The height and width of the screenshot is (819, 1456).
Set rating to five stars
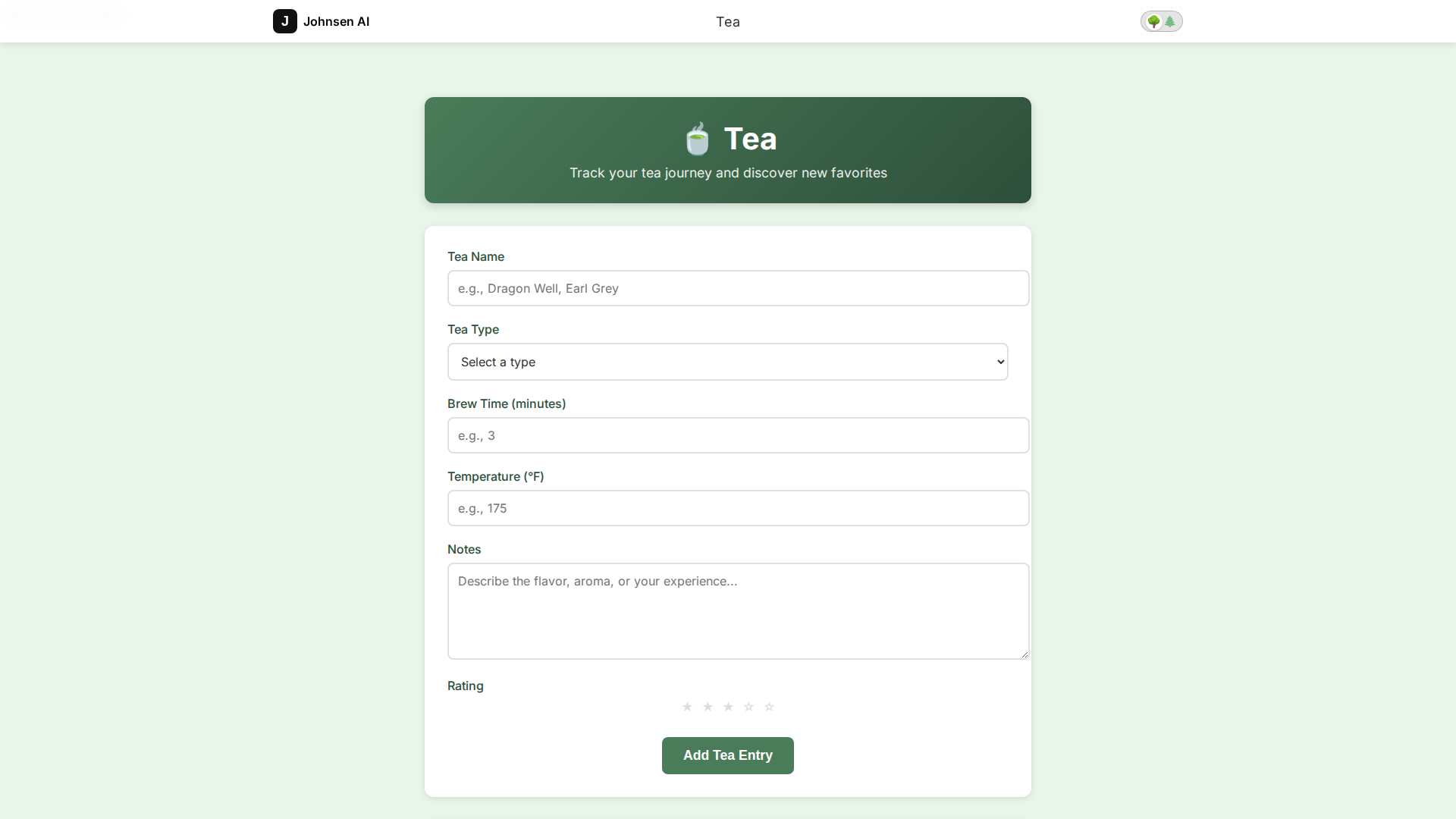[x=769, y=707]
